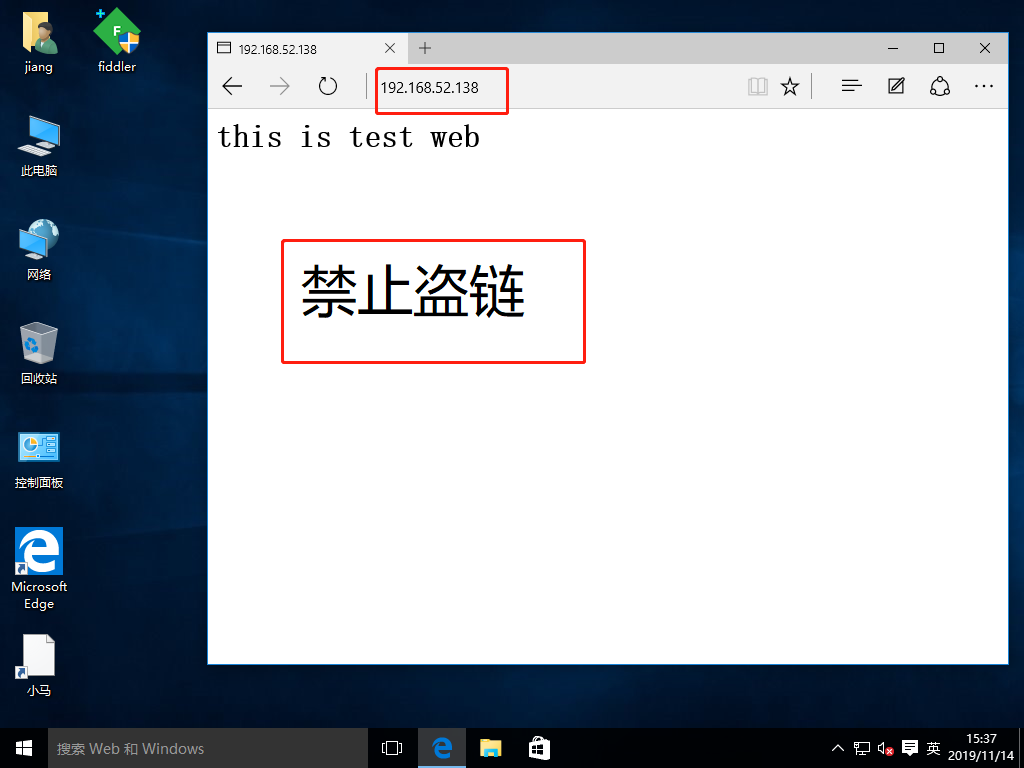Select the 小马 desktop shortcut
1024x768 pixels.
39,665
